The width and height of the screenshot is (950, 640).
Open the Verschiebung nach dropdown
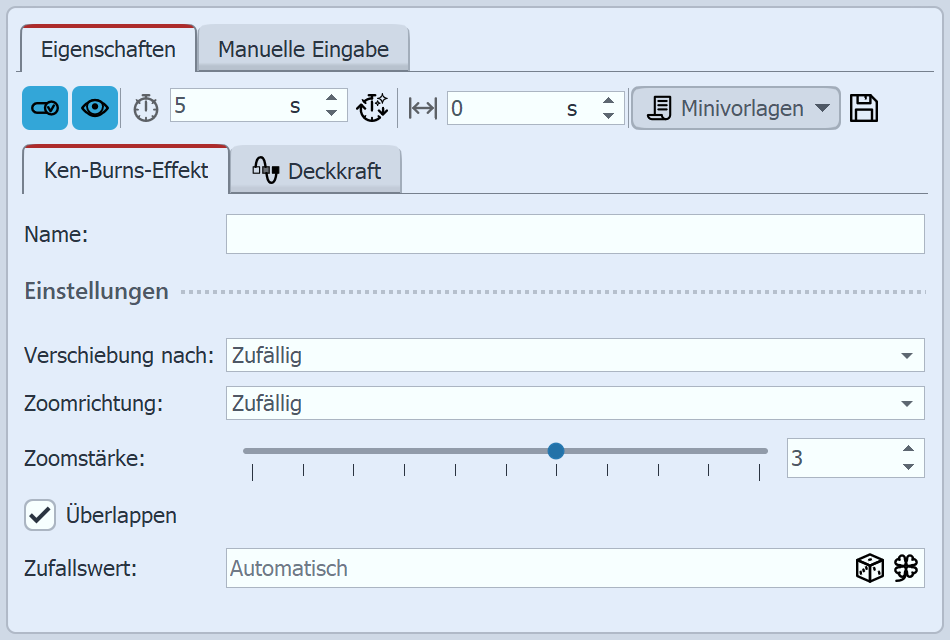click(906, 355)
